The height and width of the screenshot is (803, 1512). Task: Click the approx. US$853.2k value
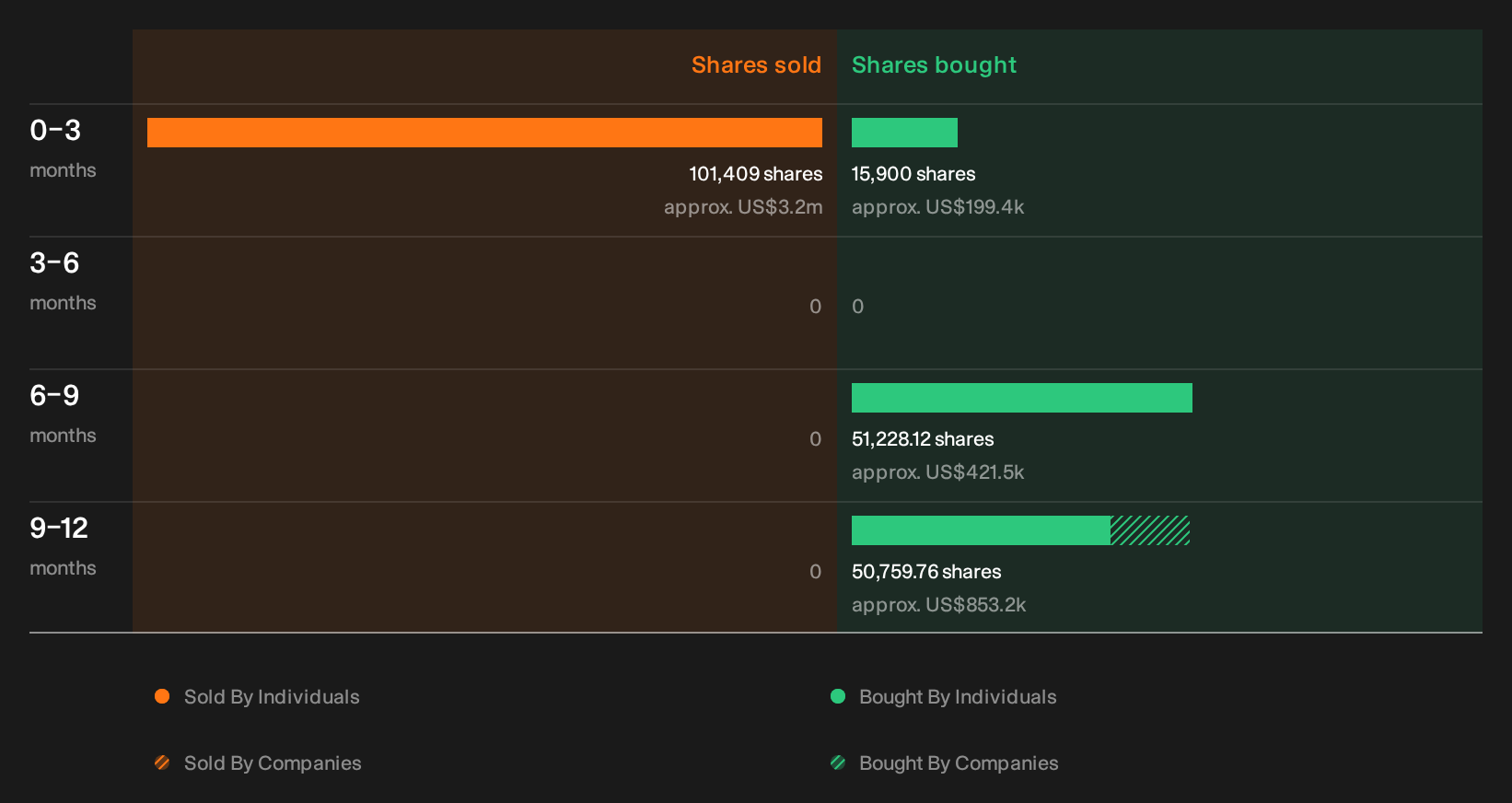(938, 605)
